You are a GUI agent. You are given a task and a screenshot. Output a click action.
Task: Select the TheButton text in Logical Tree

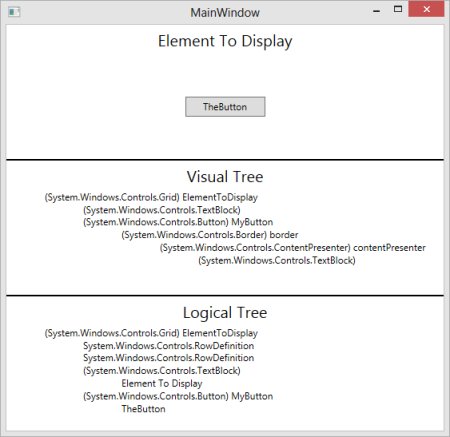(x=143, y=409)
